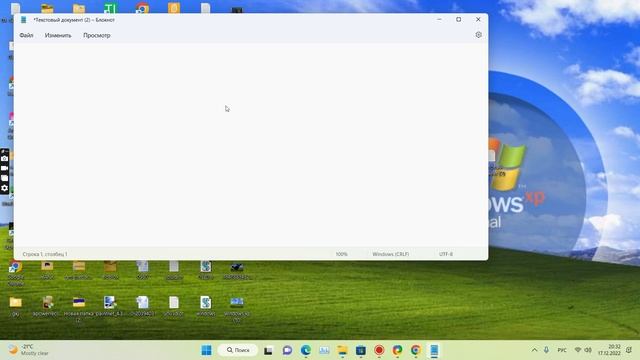Viewport: 640px width, 360px height.
Task: Click the video camera icon on recorder bar
Action: click(x=4, y=168)
